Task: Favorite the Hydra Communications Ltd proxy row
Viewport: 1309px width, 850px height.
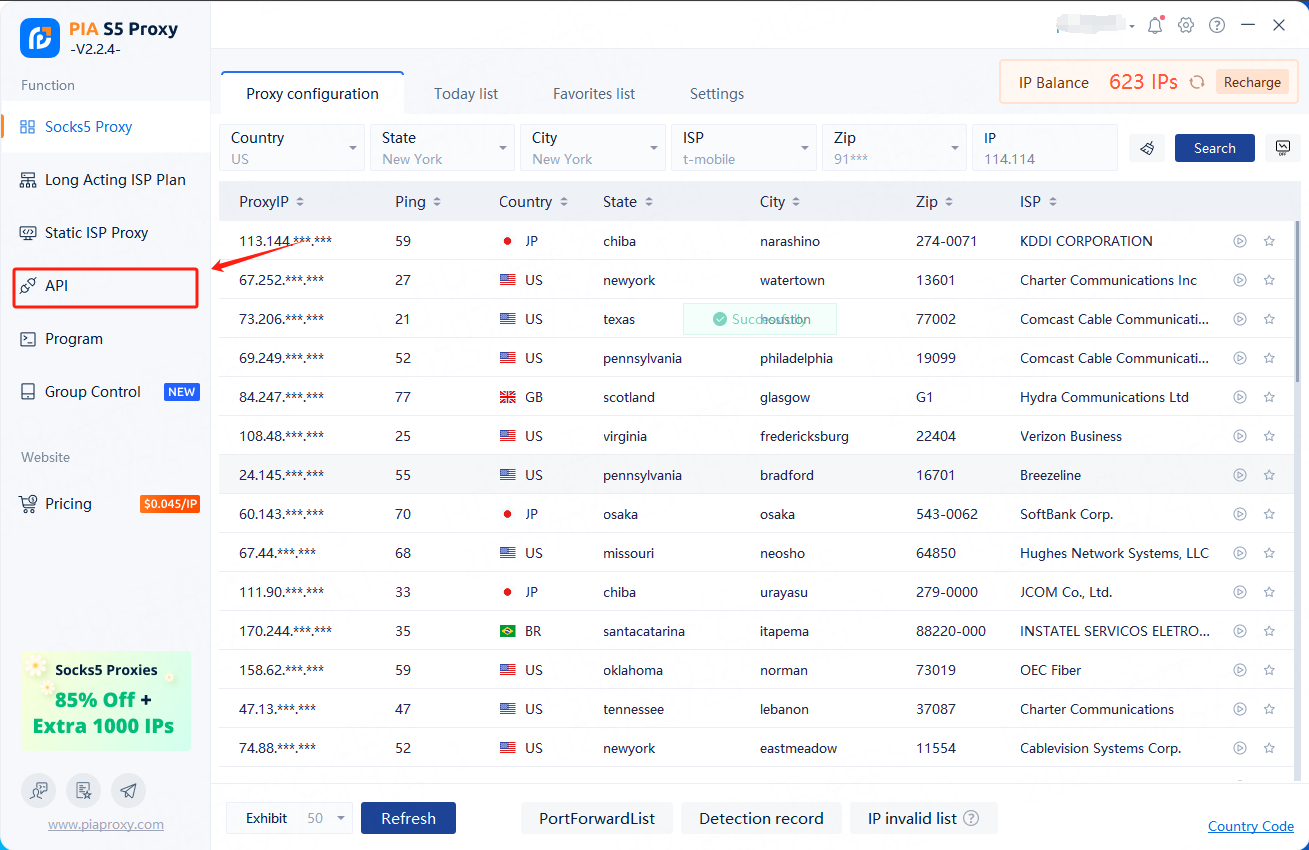Action: coord(1269,397)
